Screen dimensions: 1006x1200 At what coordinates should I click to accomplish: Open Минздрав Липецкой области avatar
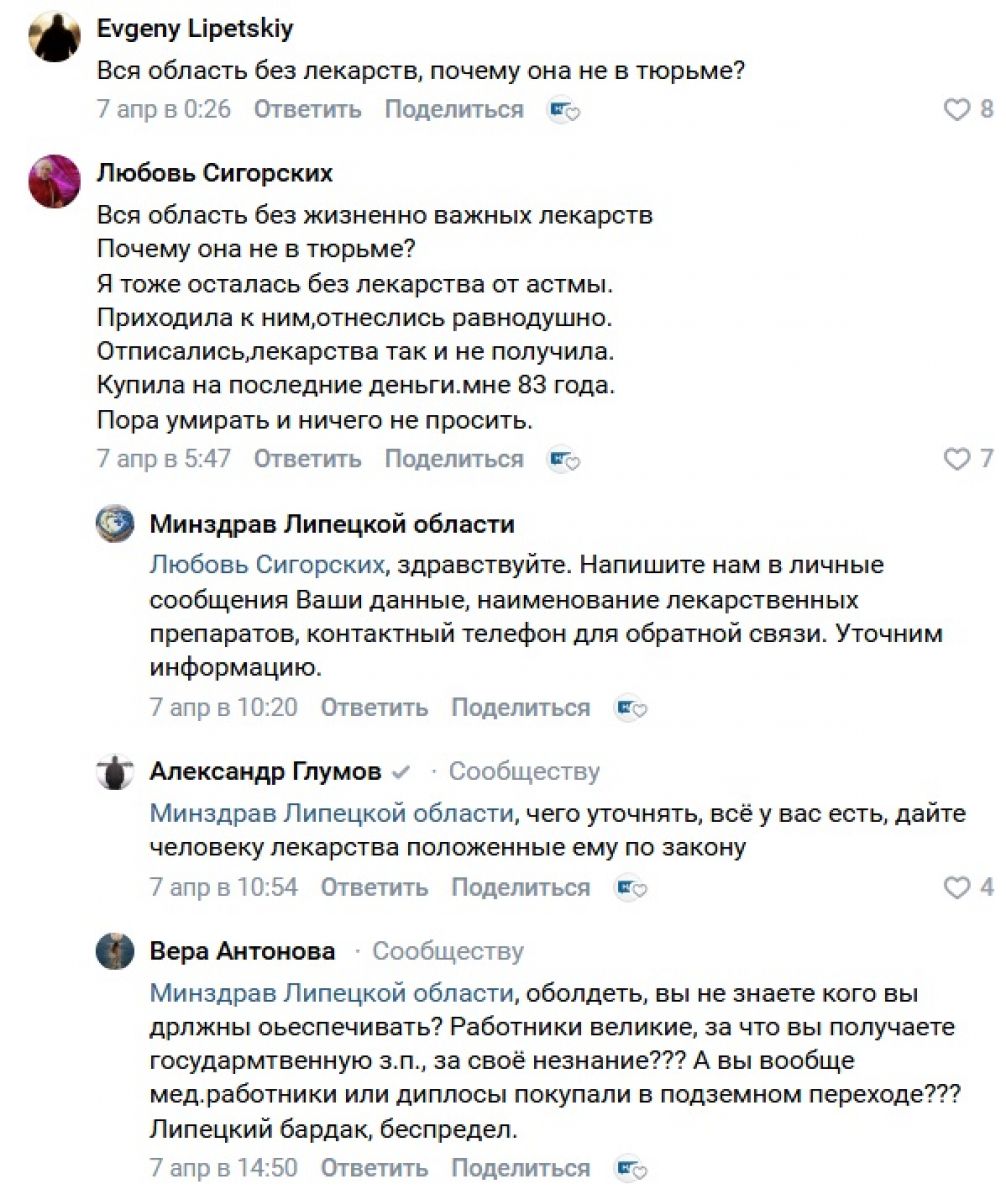114,524
